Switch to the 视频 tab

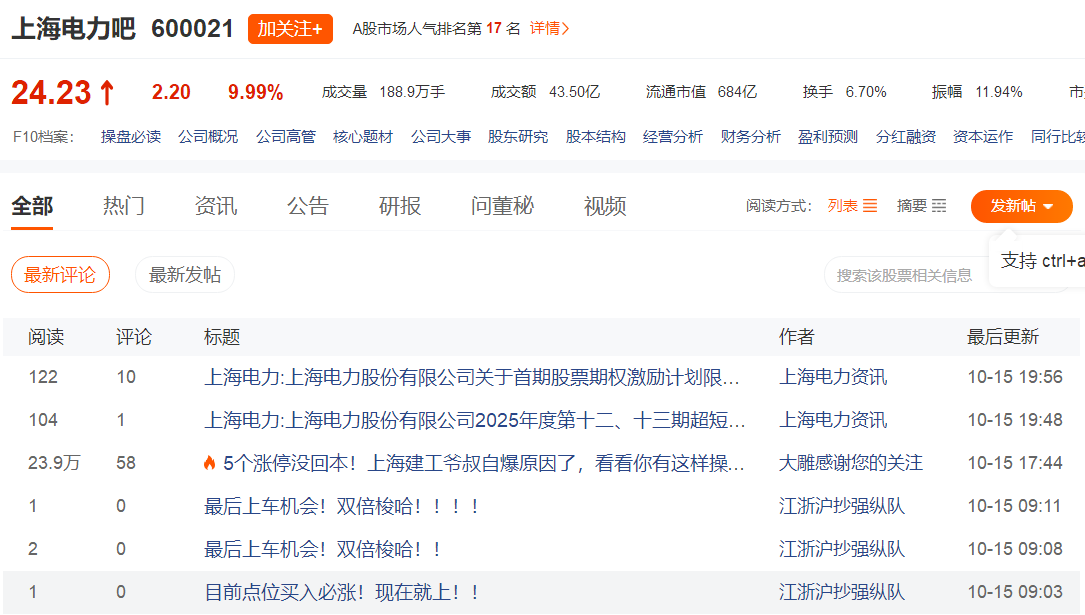pyautogui.click(x=605, y=206)
